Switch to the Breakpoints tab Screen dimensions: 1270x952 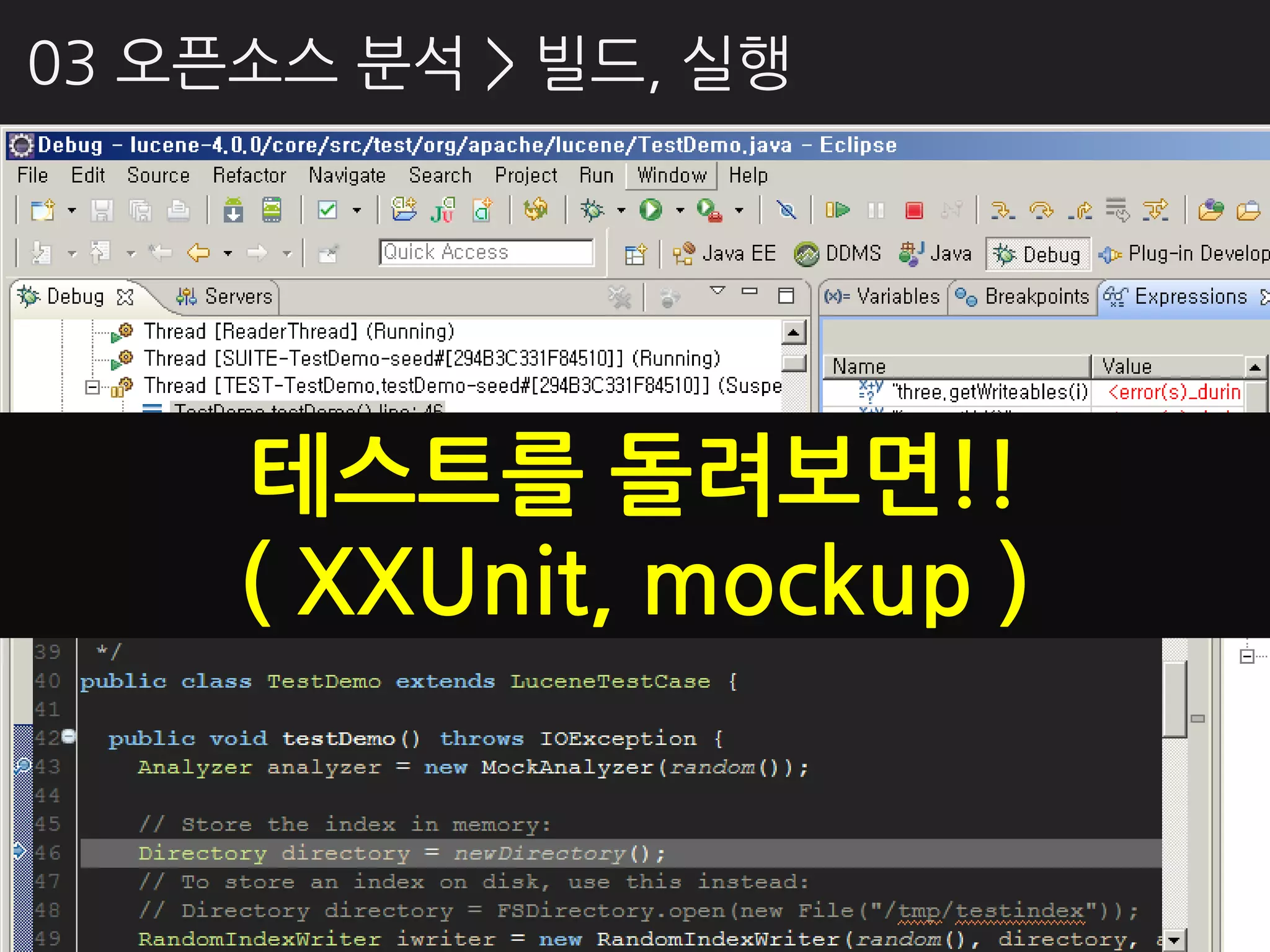point(1021,296)
